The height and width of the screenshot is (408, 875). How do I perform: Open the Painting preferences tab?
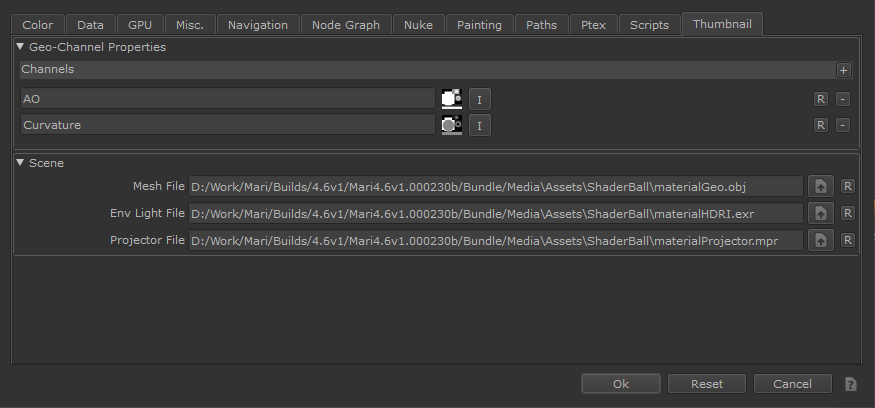480,25
